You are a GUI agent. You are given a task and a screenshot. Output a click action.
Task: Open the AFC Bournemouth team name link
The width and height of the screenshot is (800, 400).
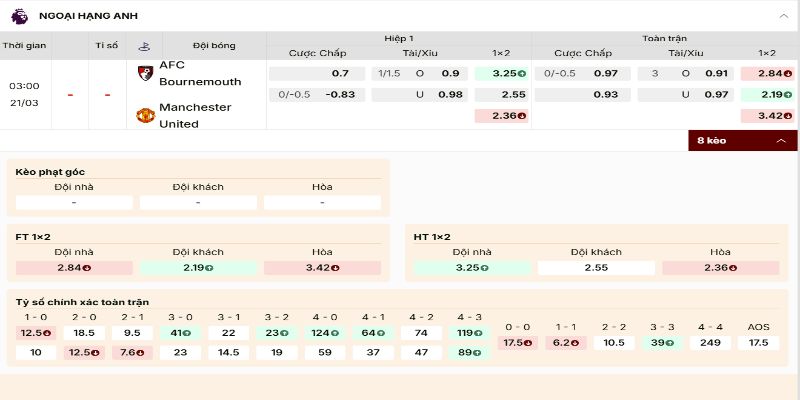[x=200, y=73]
